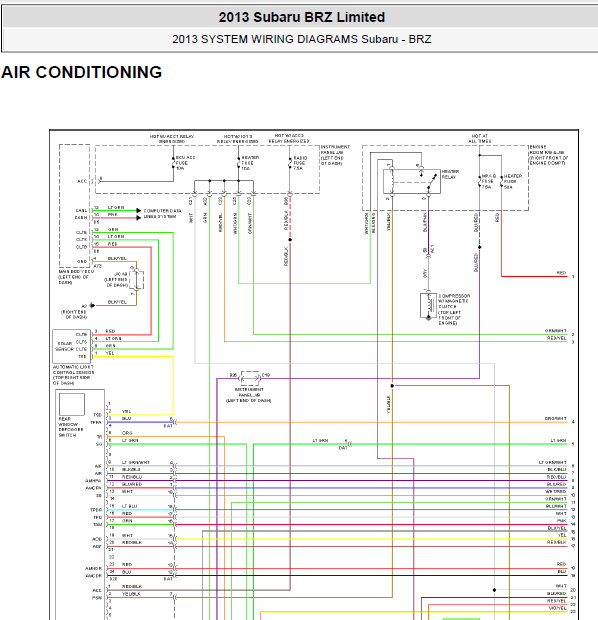Click the "HOT AT ALL TIMES" label
The image size is (598, 620).
coord(479,138)
